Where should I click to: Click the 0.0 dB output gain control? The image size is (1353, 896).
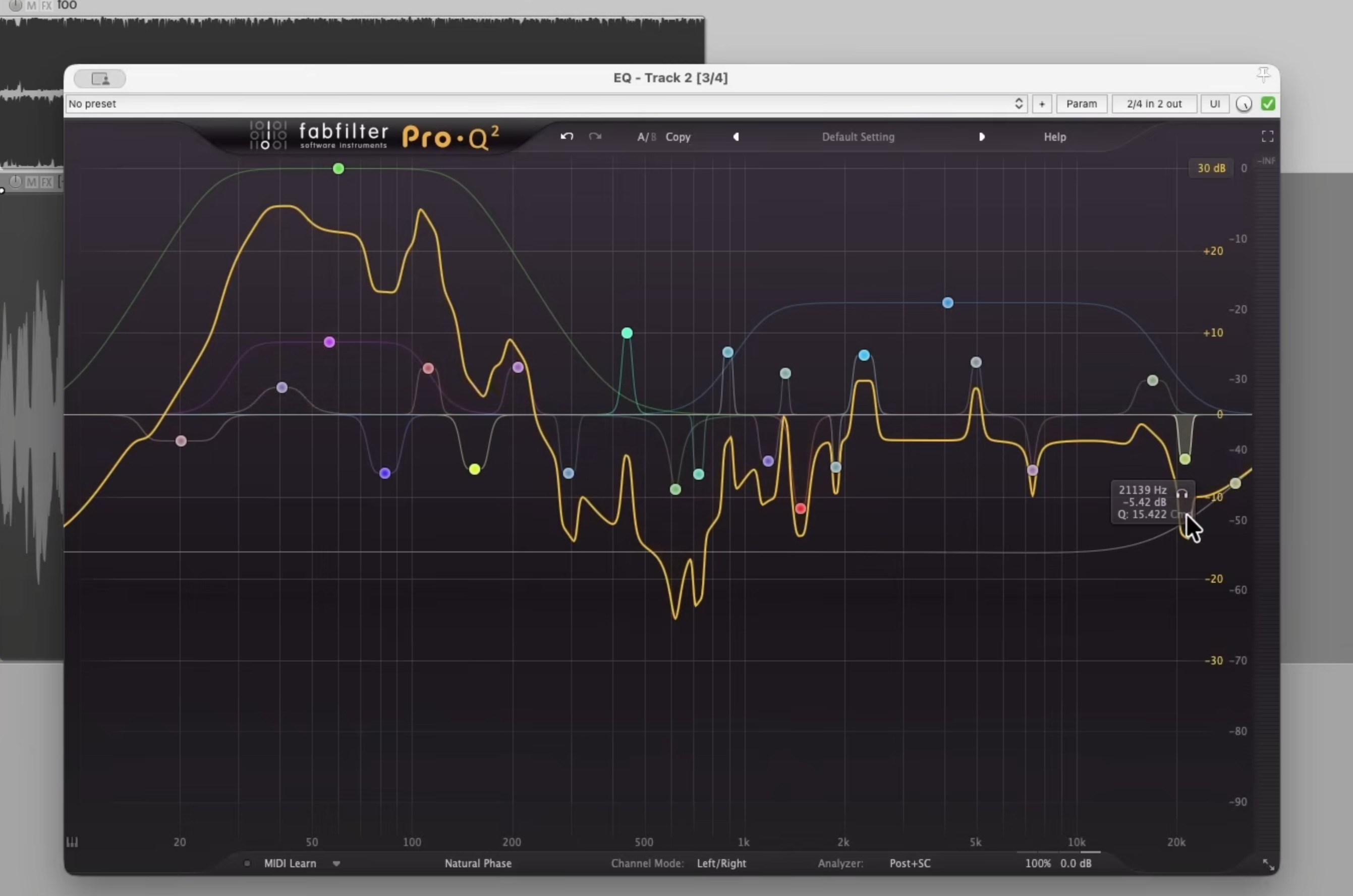point(1076,863)
